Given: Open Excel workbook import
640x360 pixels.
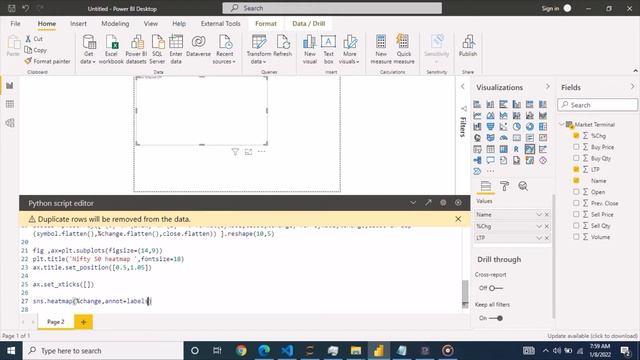Looking at the screenshot, I should point(111,49).
